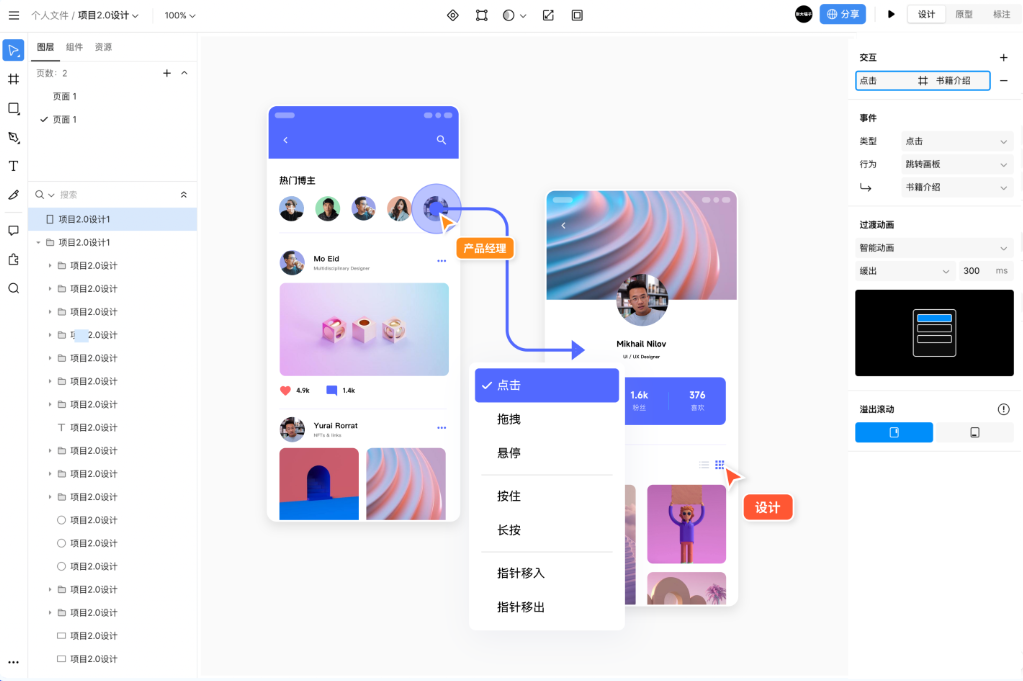
Task: Choose 悬停 in the trigger menu
Action: 547,453
